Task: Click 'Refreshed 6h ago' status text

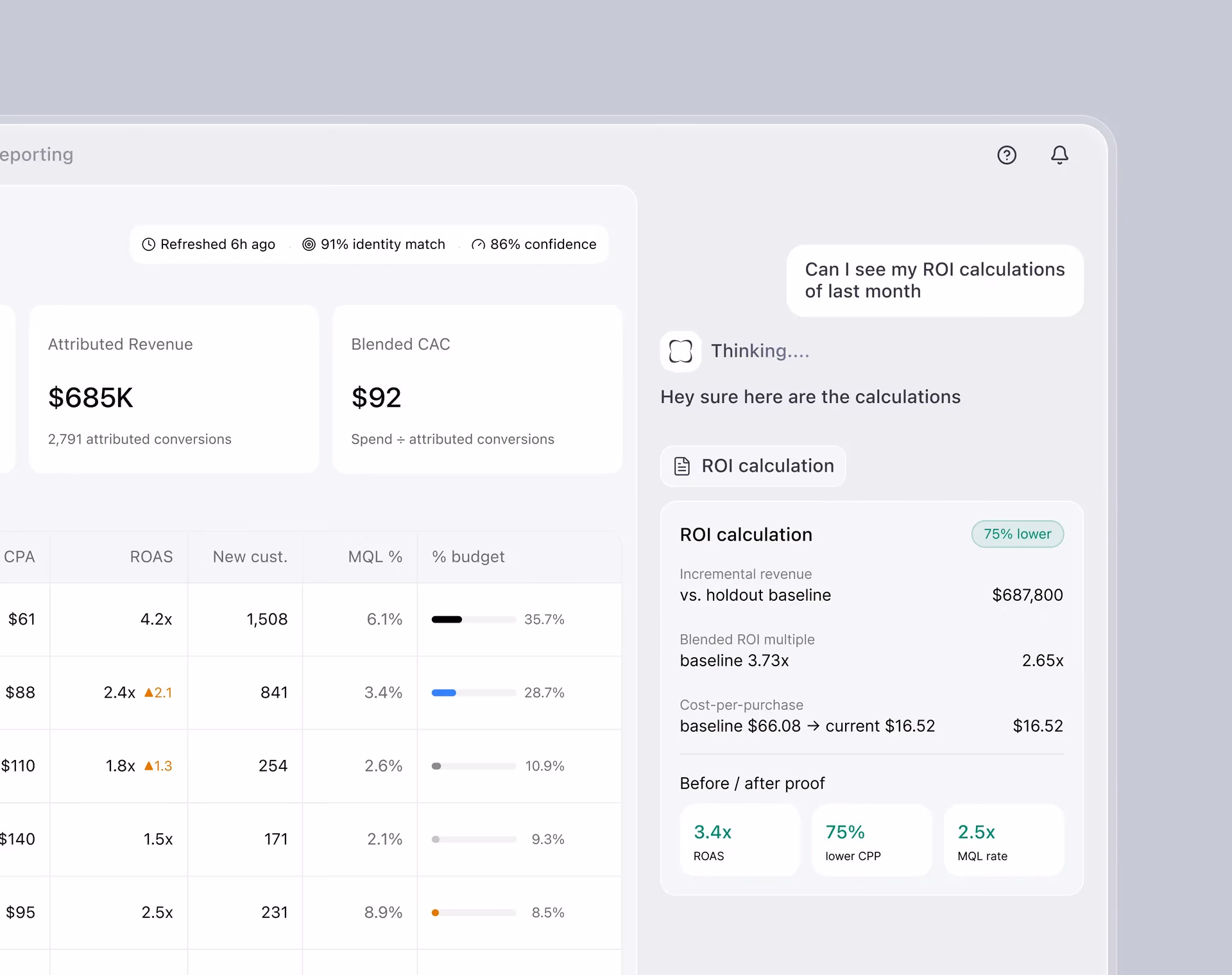Action: tap(218, 245)
